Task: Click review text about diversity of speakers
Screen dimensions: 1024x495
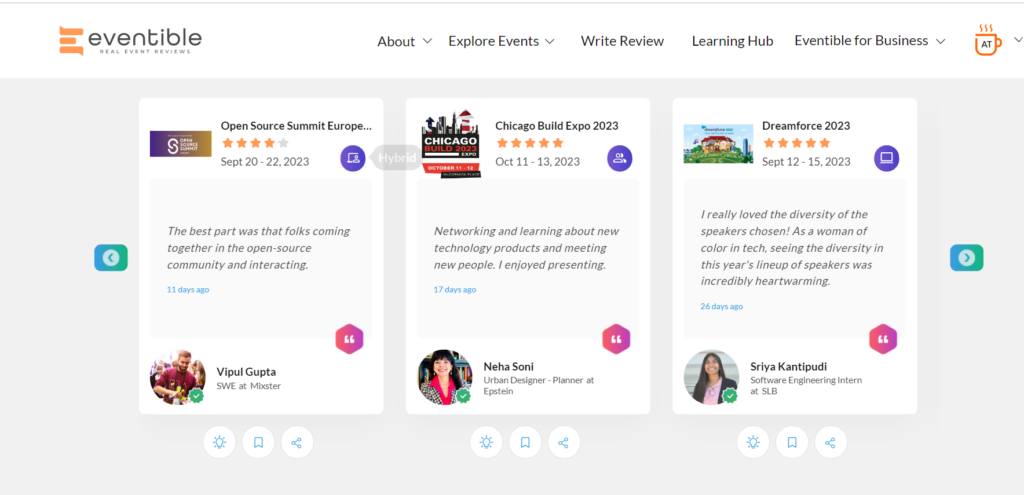Action: point(792,248)
